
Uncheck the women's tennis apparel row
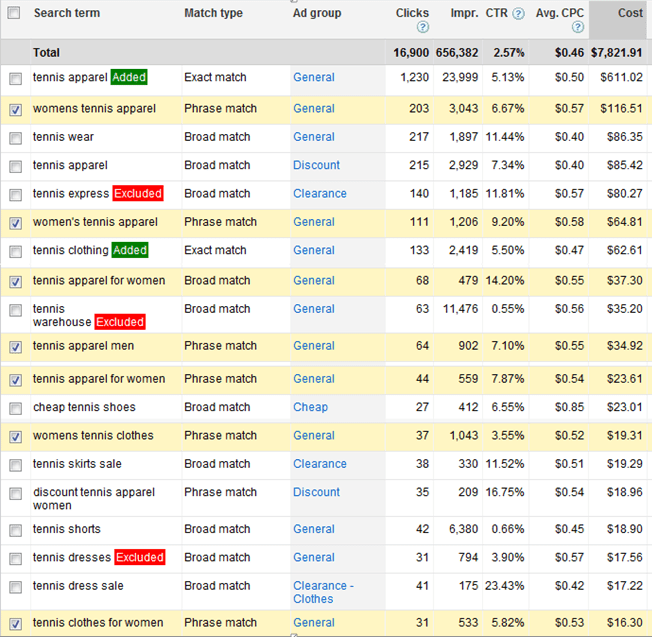[x=15, y=223]
